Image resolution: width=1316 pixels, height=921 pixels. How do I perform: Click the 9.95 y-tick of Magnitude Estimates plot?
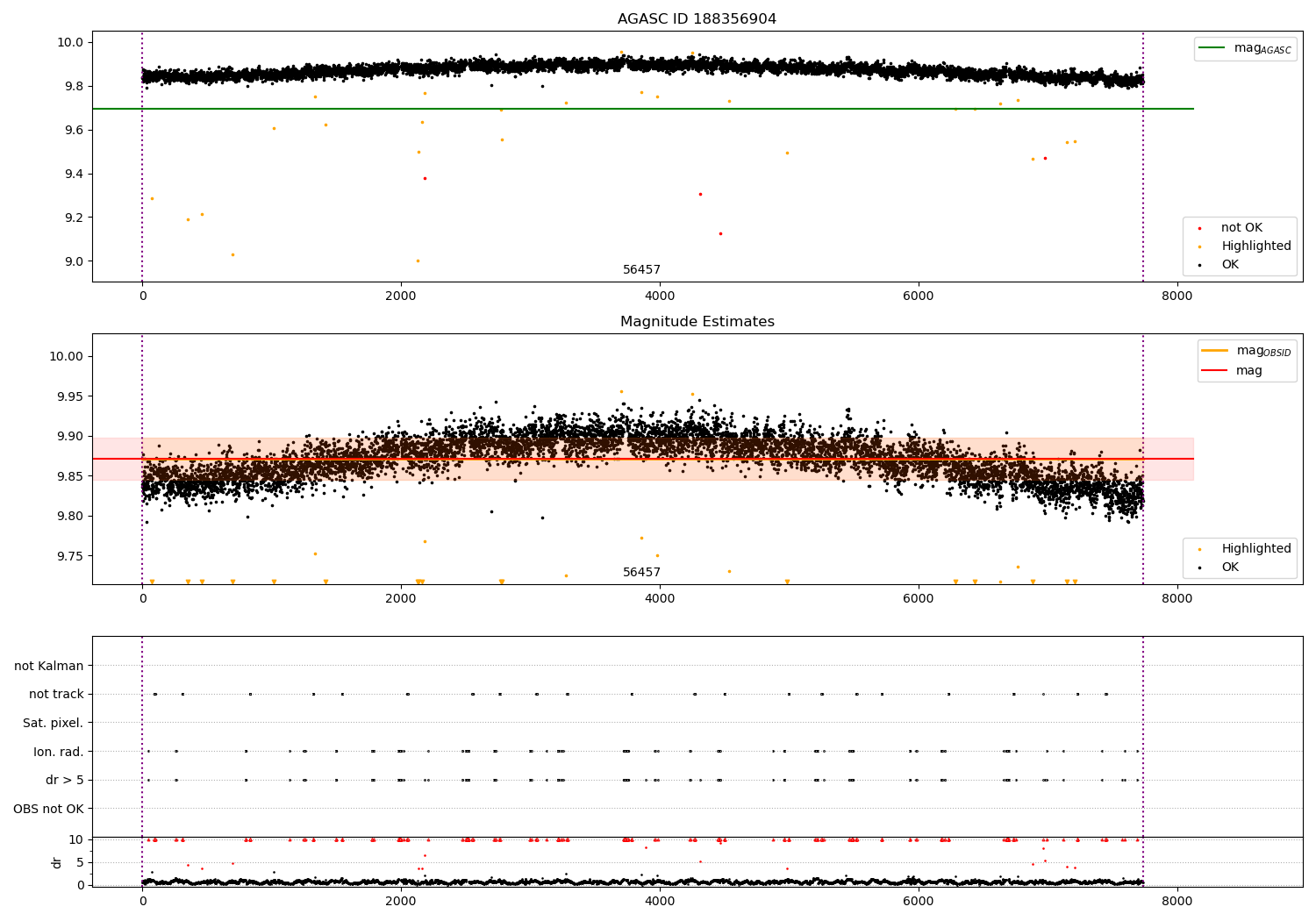pyautogui.click(x=72, y=396)
